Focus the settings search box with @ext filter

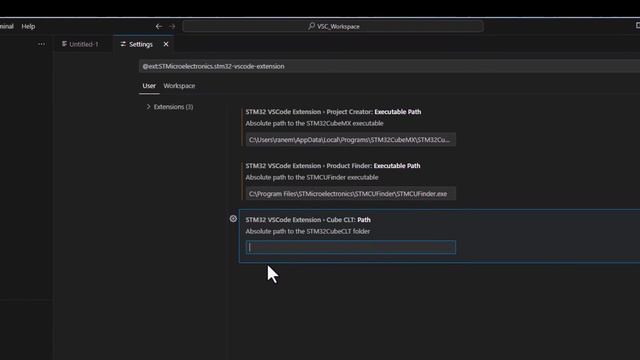click(389, 66)
